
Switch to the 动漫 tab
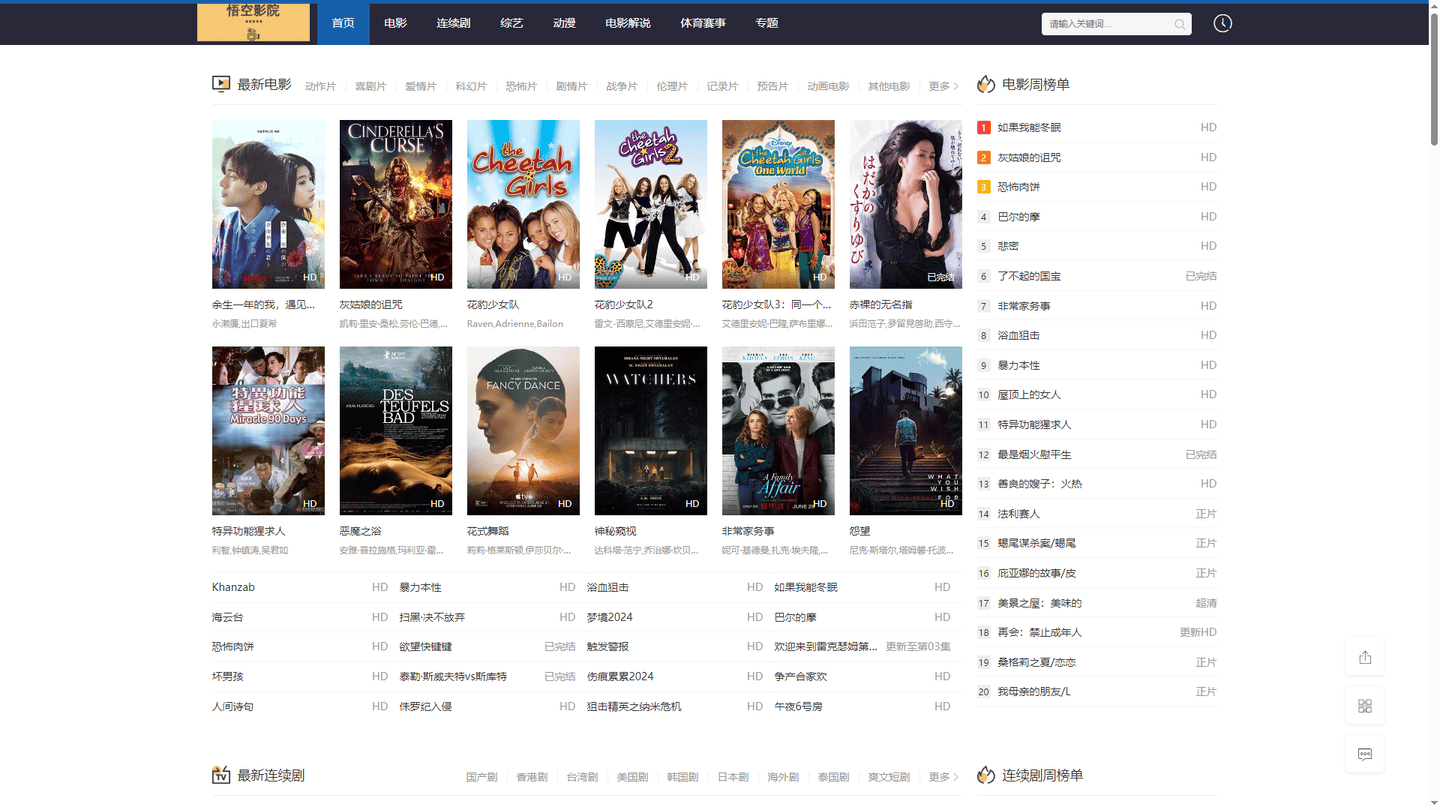pos(564,23)
